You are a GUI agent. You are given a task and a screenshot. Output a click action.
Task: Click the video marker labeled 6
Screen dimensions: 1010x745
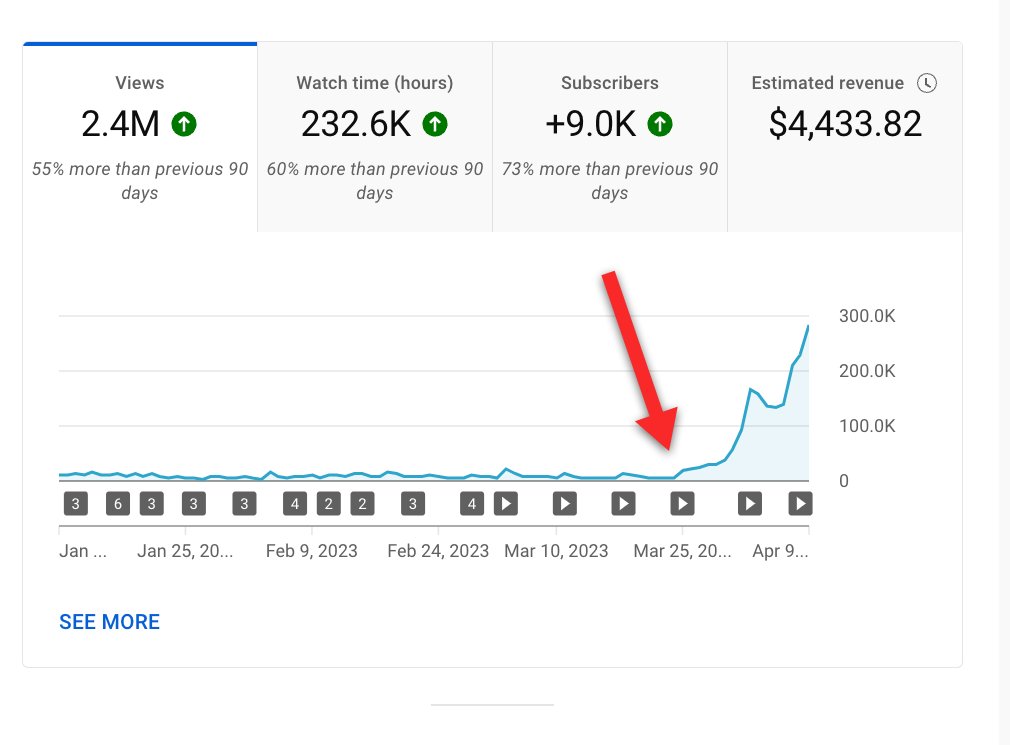point(117,503)
